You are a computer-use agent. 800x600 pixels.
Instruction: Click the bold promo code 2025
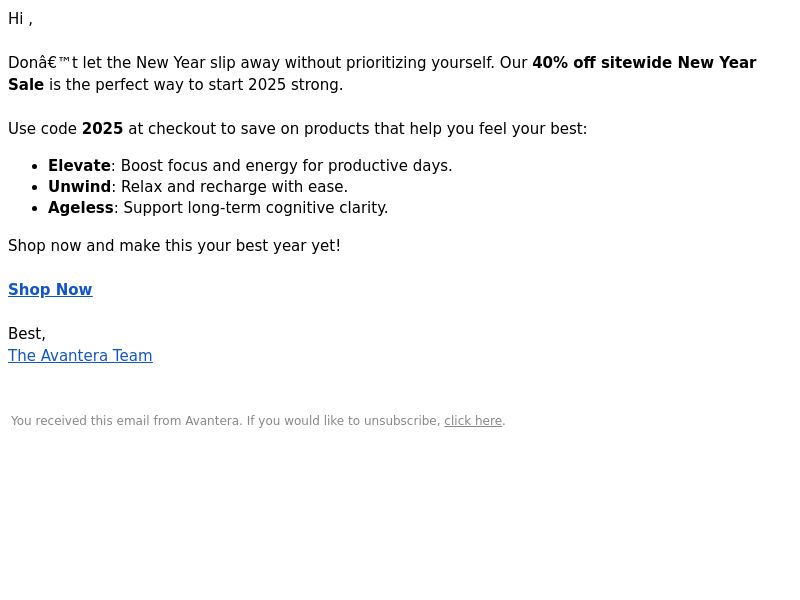coord(103,128)
